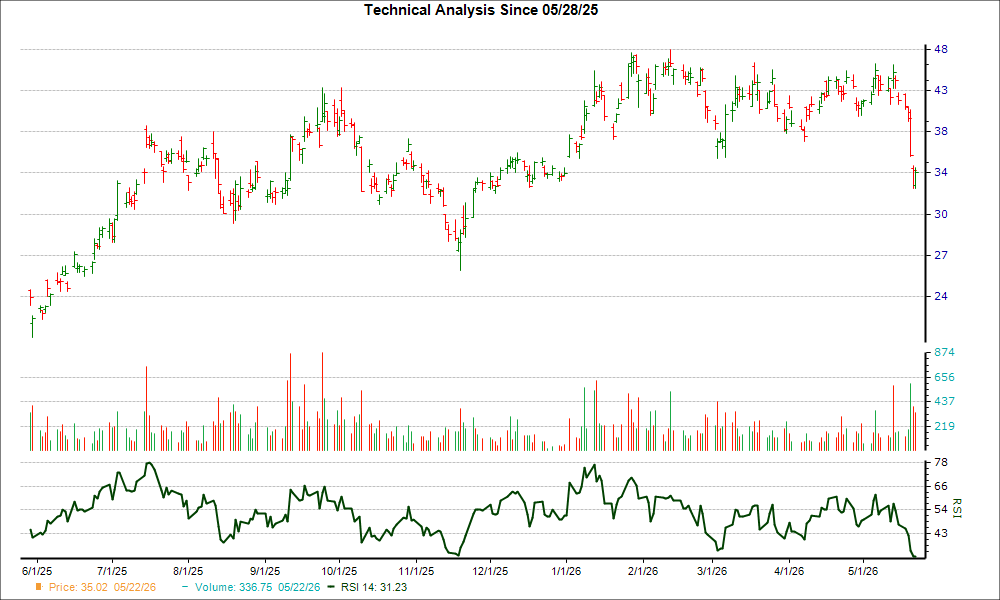
Task: Click the 8/1/25 date label
Action: pos(188,571)
